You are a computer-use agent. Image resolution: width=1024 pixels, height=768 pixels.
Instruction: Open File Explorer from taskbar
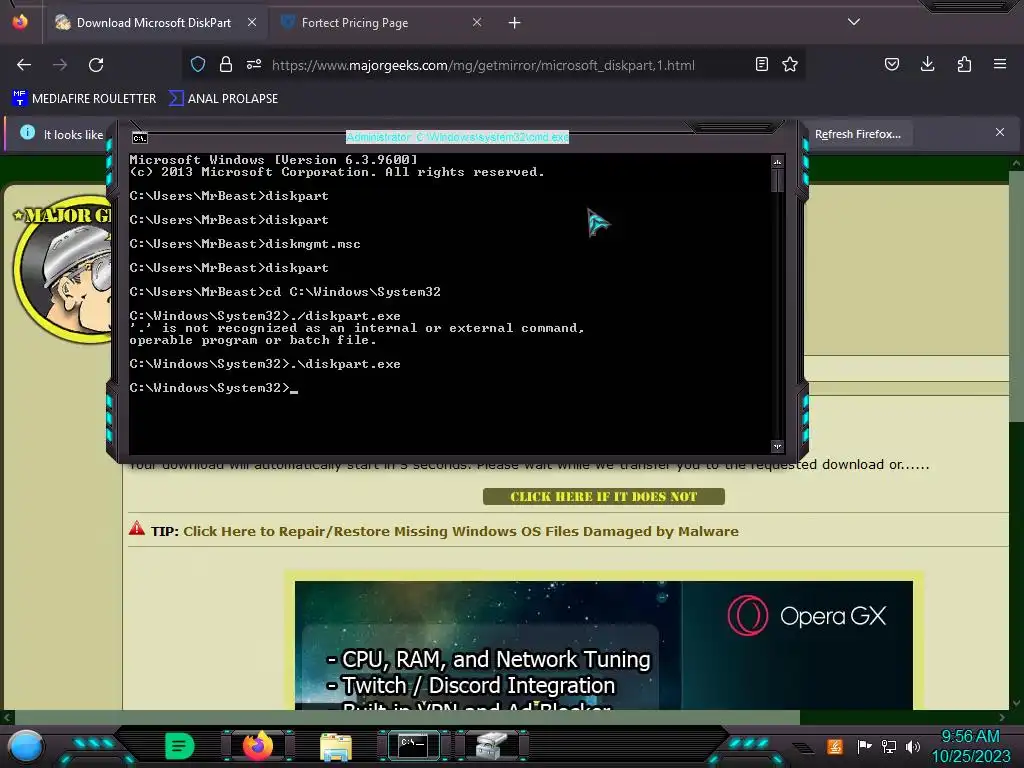[x=336, y=746]
